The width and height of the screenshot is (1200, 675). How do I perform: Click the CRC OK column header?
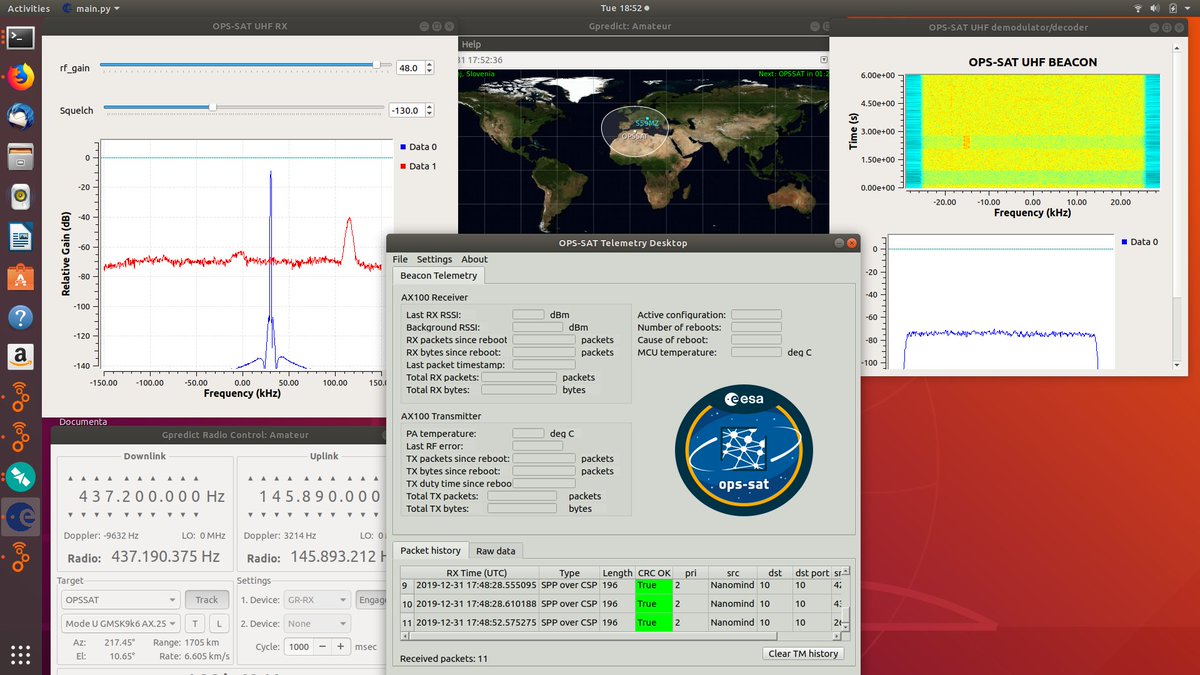click(653, 573)
